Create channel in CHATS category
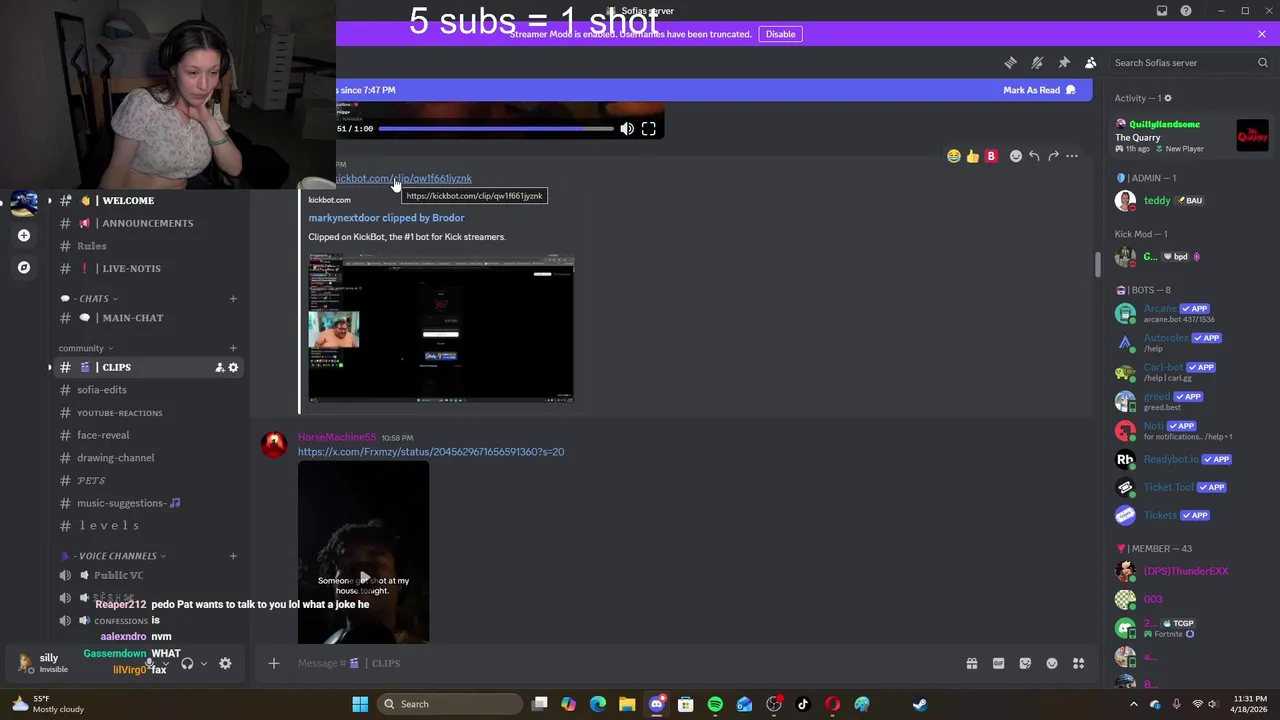This screenshot has height=720, width=1280. click(233, 298)
